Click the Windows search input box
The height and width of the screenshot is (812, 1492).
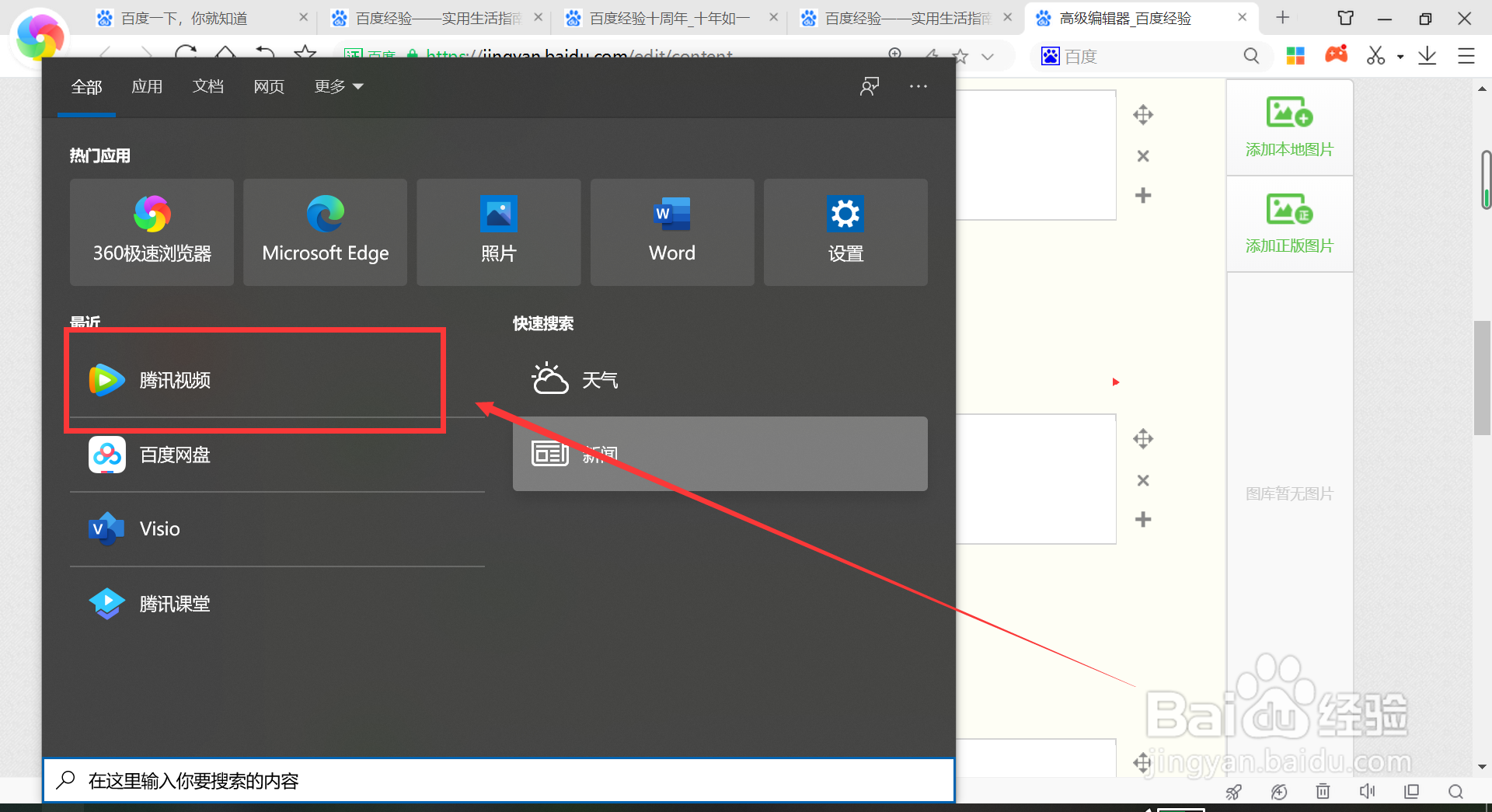click(x=499, y=780)
